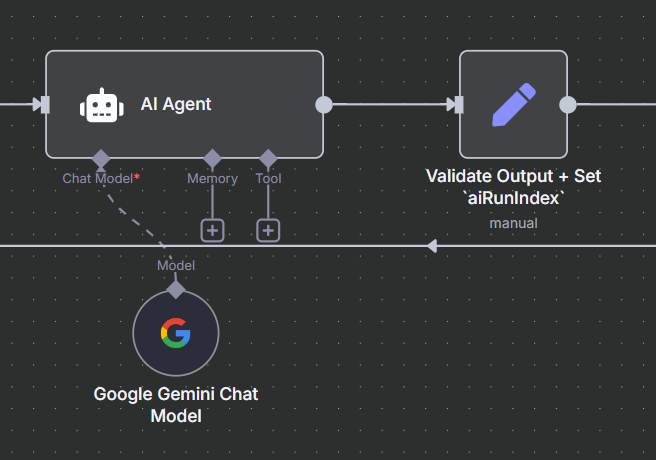Open the Google Gemini Chat Model node
This screenshot has height=460, width=656.
175,333
